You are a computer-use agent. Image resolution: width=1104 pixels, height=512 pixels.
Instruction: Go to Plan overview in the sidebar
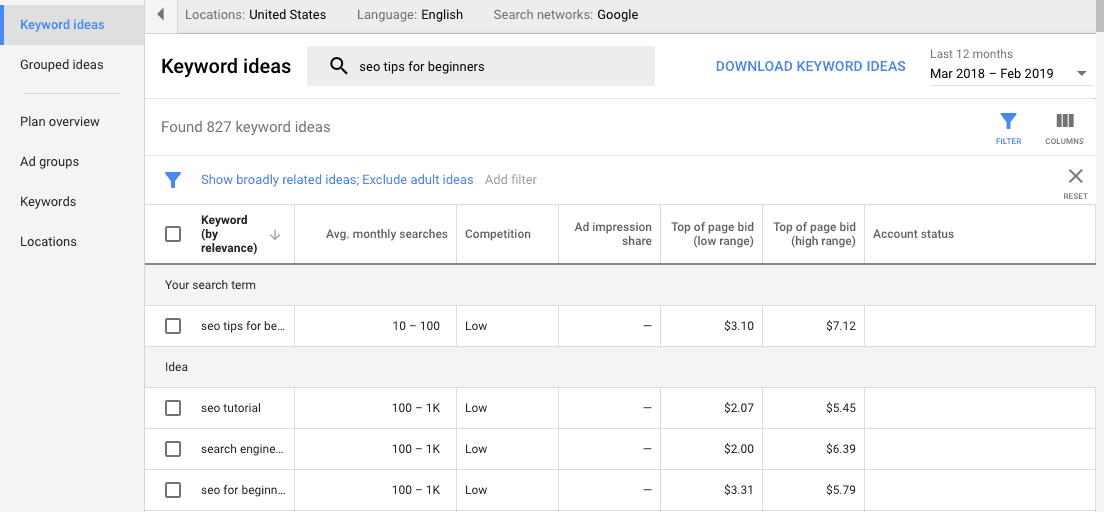(60, 122)
